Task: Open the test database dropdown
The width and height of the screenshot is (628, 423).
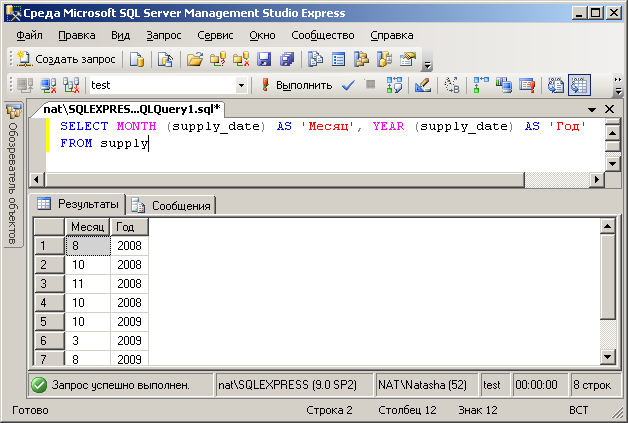Action: (x=241, y=85)
